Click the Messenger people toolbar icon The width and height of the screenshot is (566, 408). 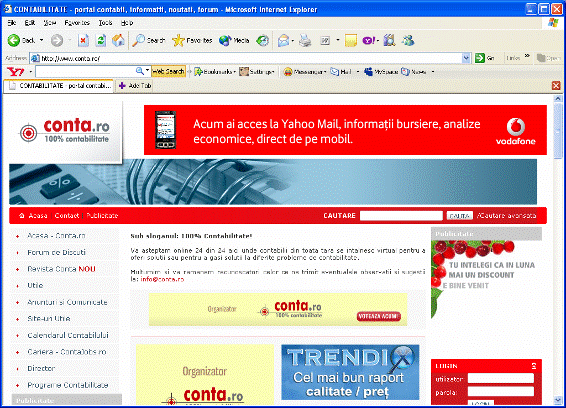(408, 40)
